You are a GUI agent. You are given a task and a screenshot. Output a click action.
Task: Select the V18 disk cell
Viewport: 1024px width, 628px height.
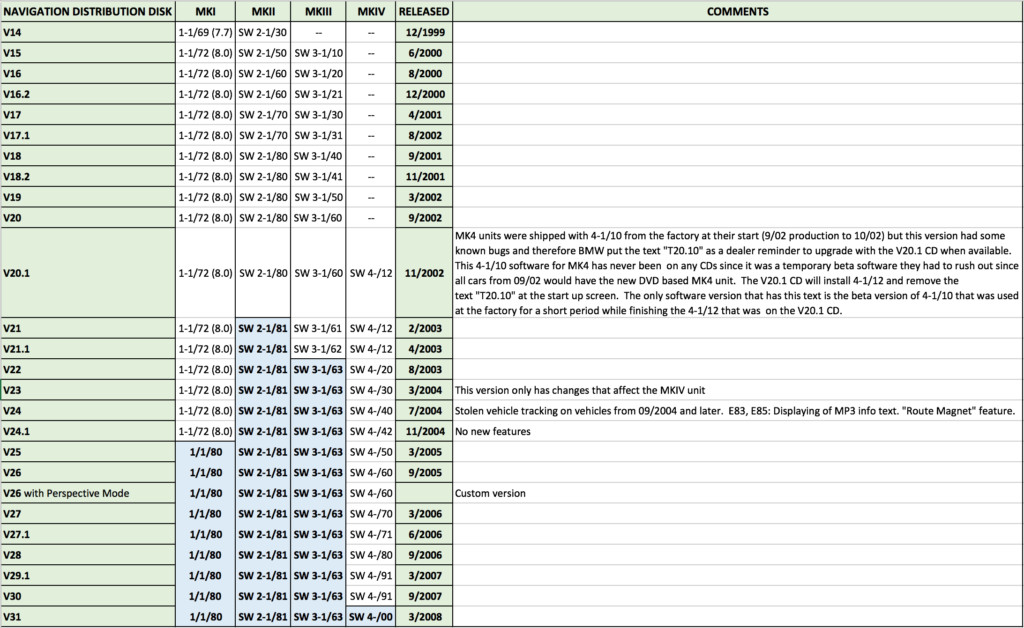(x=88, y=156)
